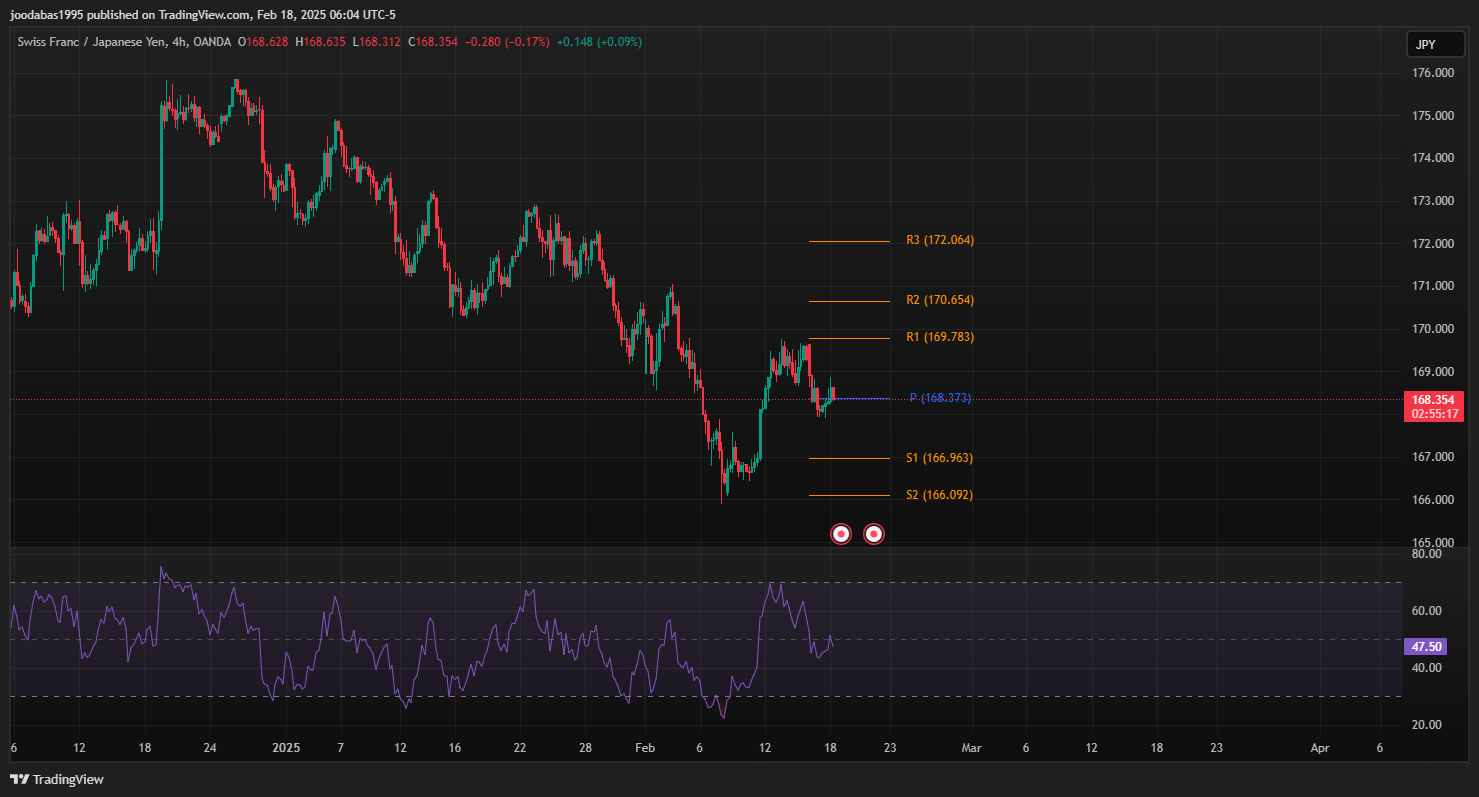Click the 80.00 RSI scale label
The image size is (1479, 797).
(1427, 553)
